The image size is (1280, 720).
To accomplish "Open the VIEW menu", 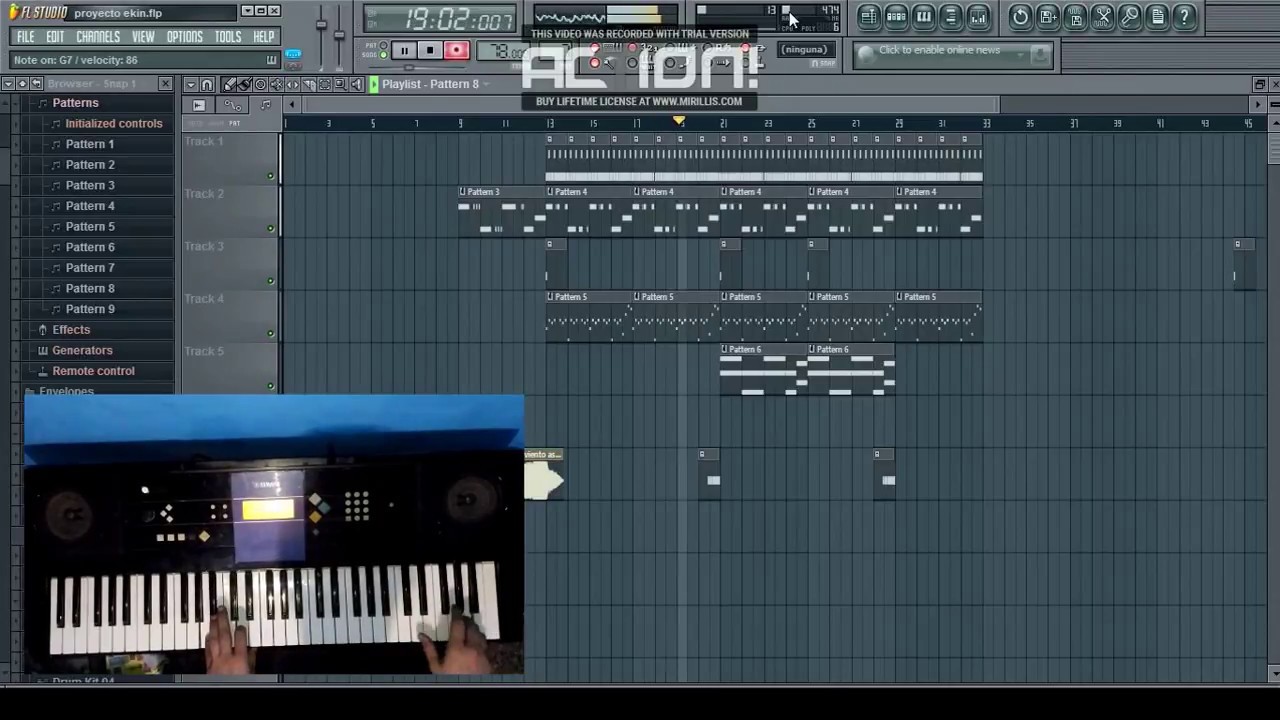I will 143,37.
